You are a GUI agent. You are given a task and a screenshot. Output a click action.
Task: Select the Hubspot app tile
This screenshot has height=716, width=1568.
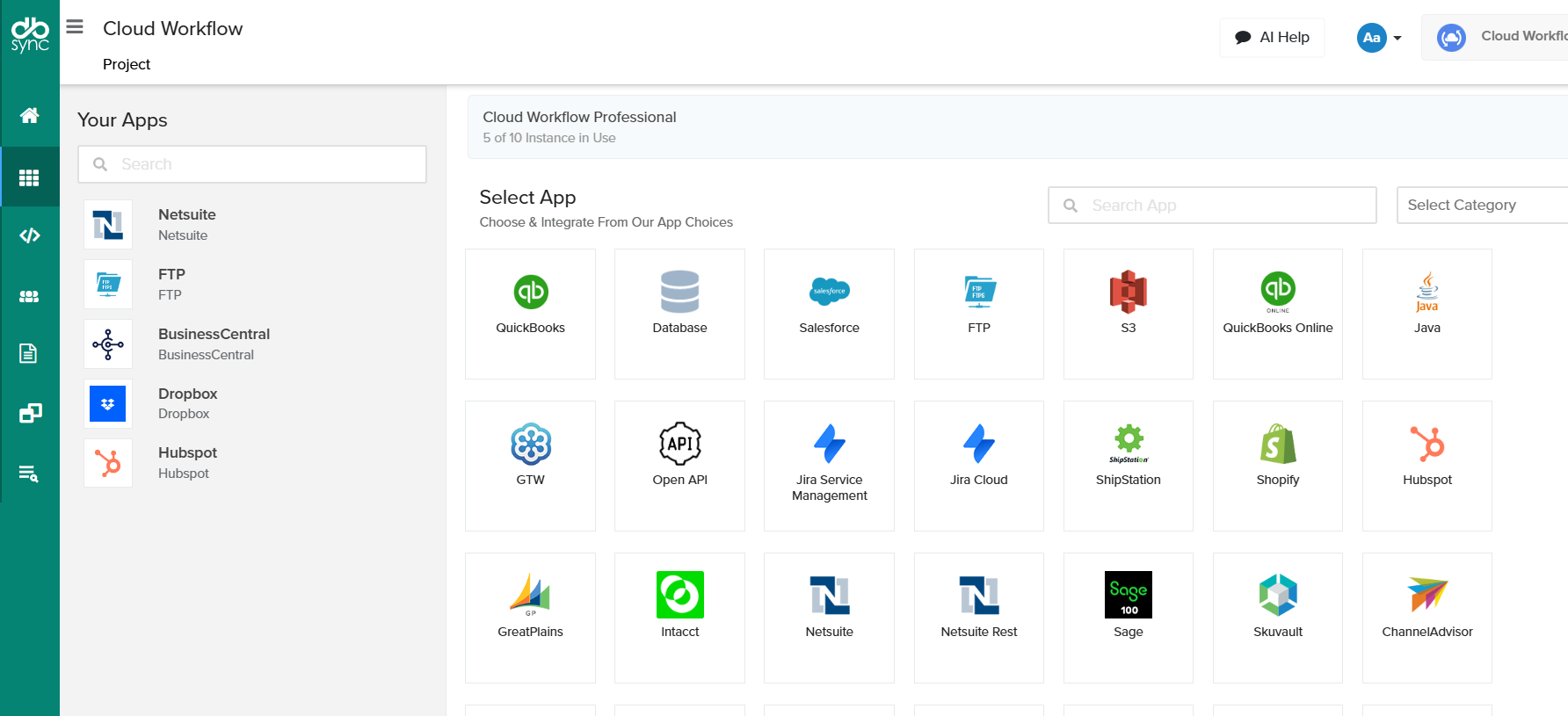click(1427, 466)
